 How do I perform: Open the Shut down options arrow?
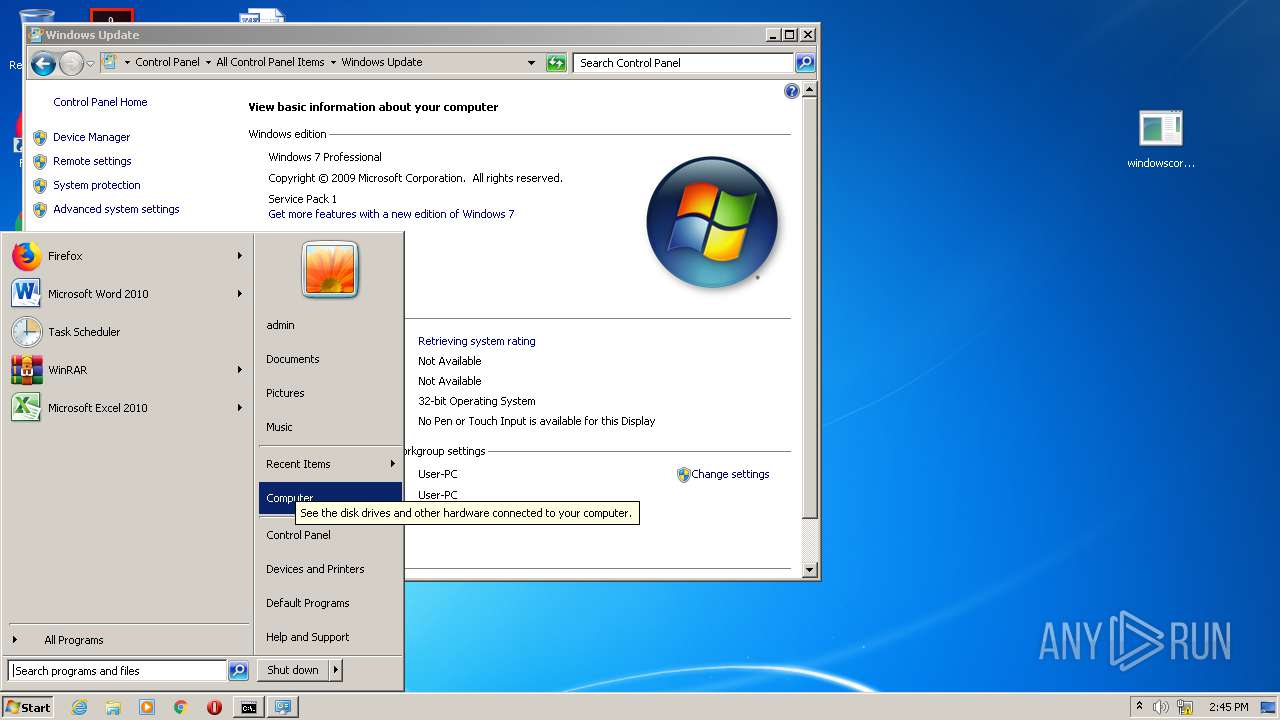(336, 670)
